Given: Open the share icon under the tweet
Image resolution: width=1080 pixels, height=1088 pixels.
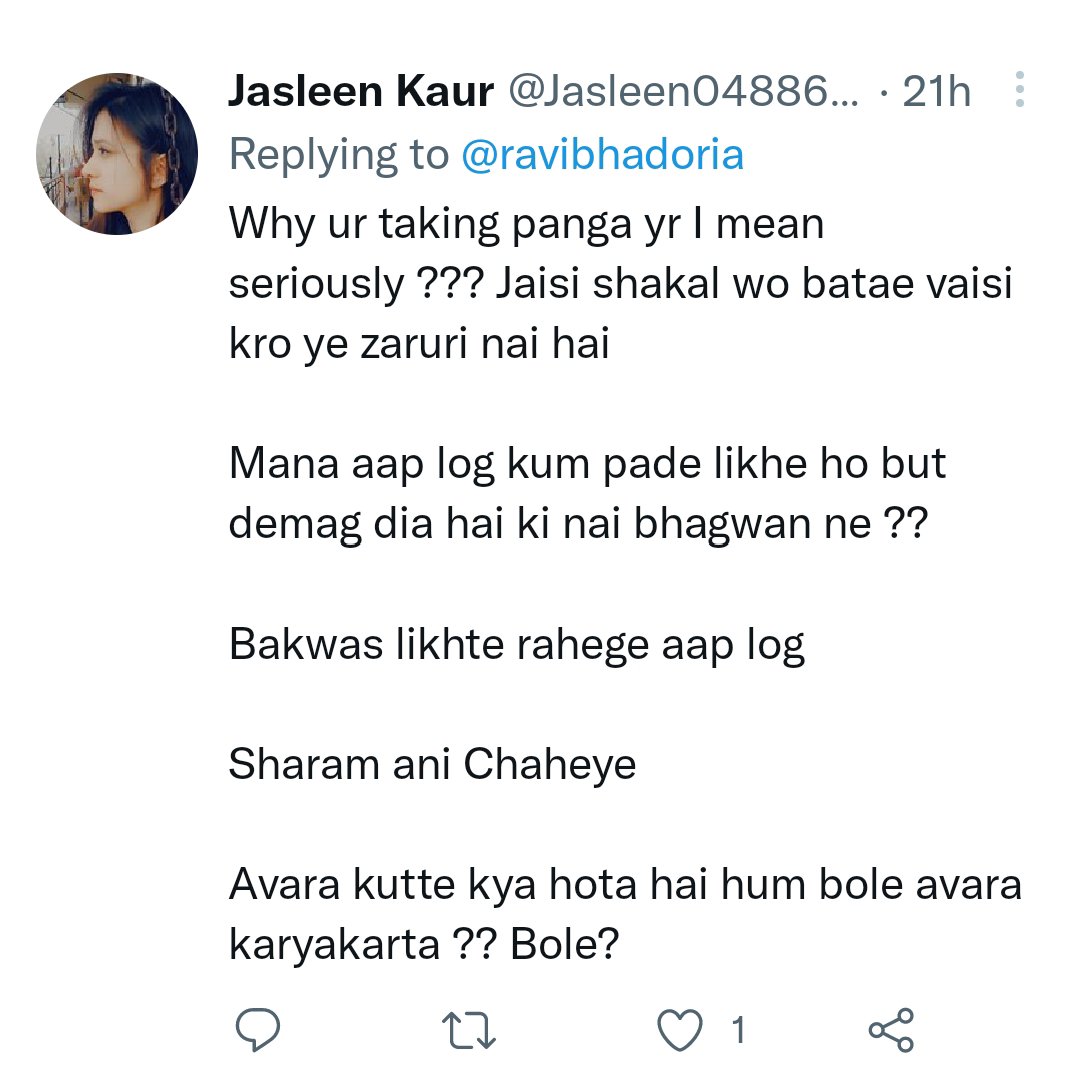Looking at the screenshot, I should click(x=891, y=1030).
